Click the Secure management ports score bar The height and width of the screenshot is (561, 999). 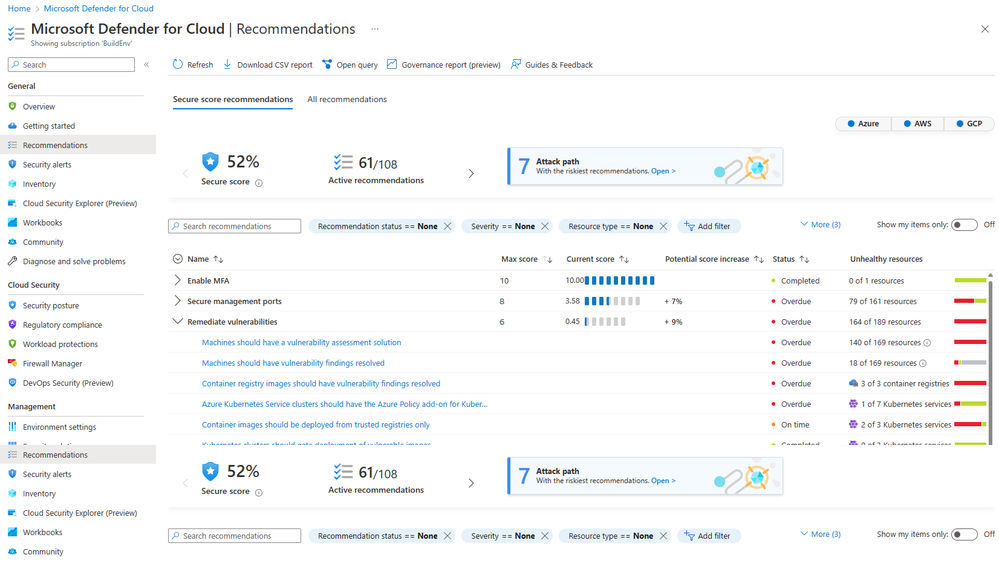click(x=612, y=301)
